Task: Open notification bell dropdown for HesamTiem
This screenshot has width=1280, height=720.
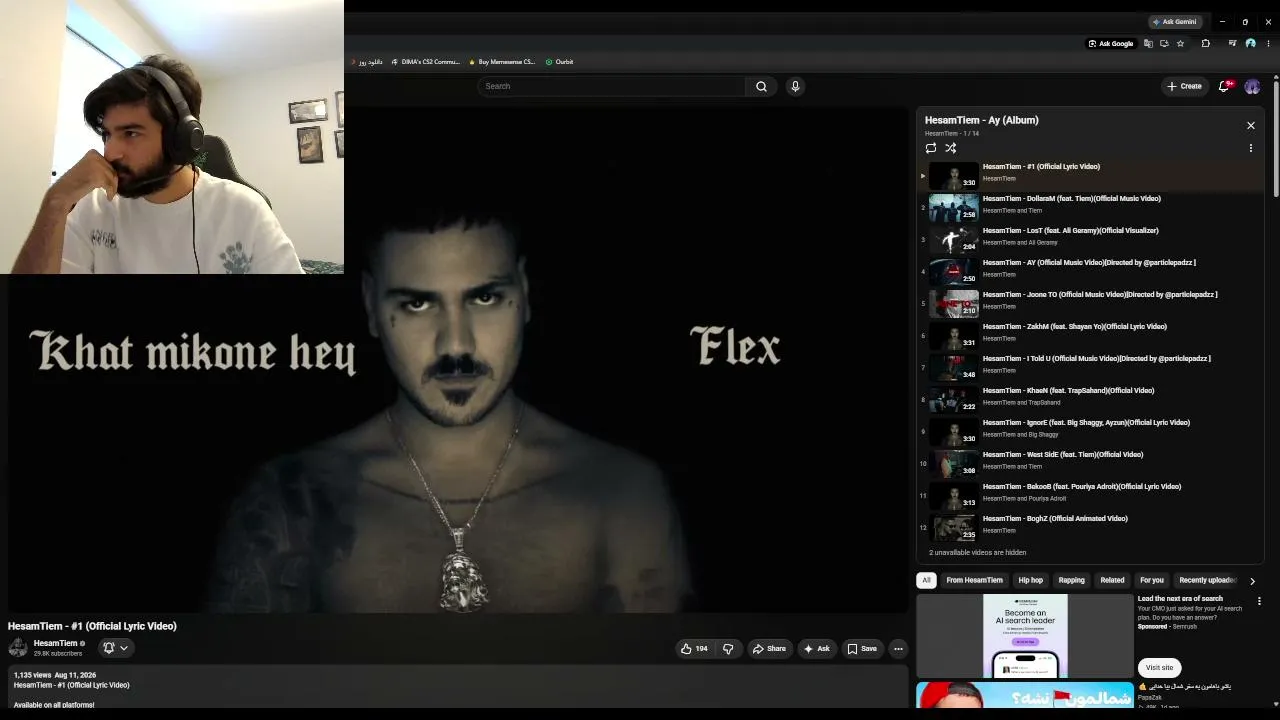Action: pyautogui.click(x=115, y=648)
